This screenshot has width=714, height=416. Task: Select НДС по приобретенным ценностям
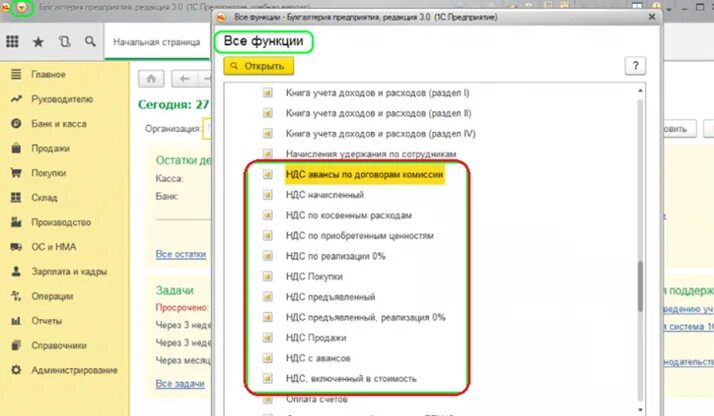click(360, 236)
